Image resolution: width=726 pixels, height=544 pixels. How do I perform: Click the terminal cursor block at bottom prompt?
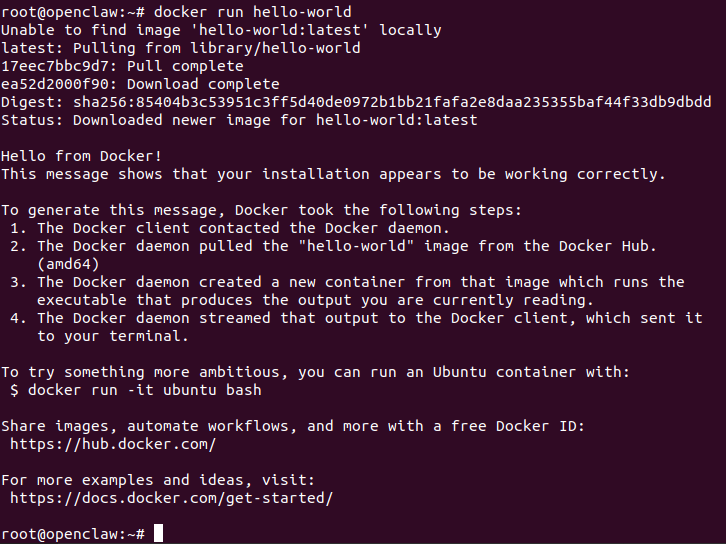point(158,534)
